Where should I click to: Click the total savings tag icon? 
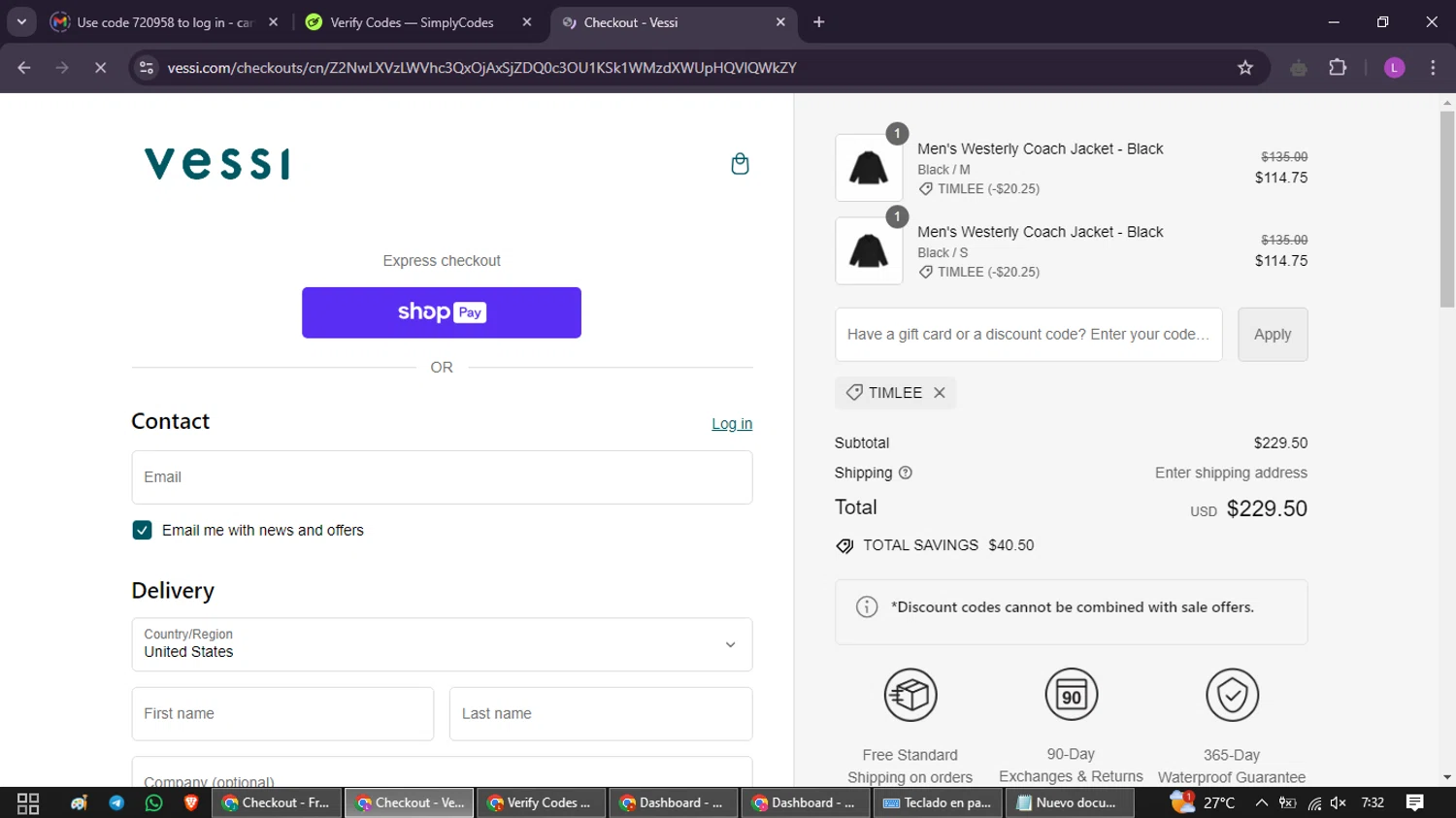[x=844, y=546]
